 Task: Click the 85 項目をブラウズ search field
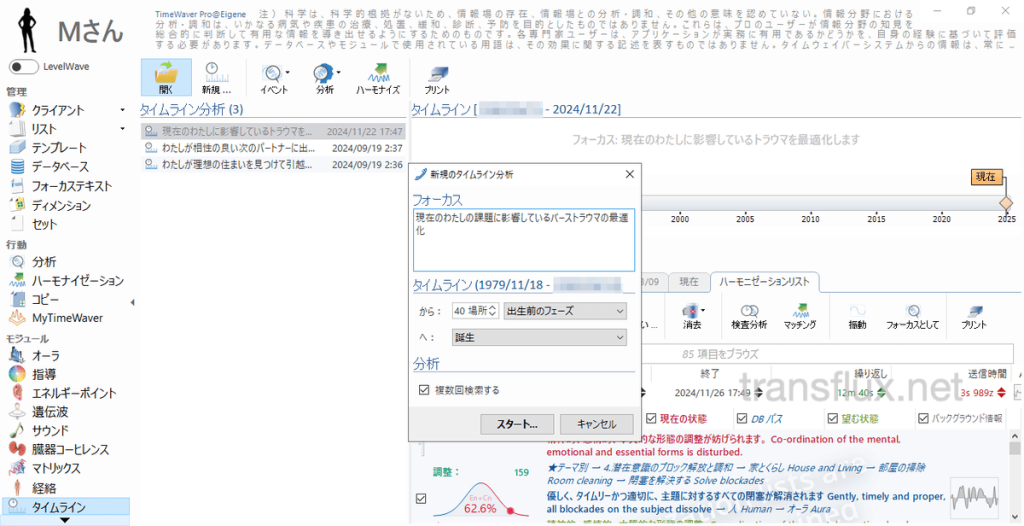720,354
